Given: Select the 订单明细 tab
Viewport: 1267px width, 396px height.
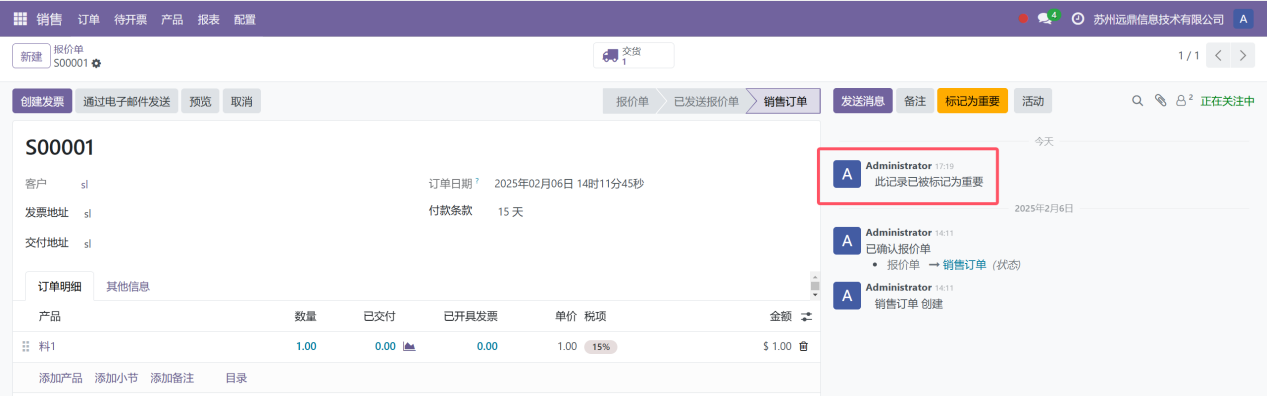Looking at the screenshot, I should coord(59,286).
